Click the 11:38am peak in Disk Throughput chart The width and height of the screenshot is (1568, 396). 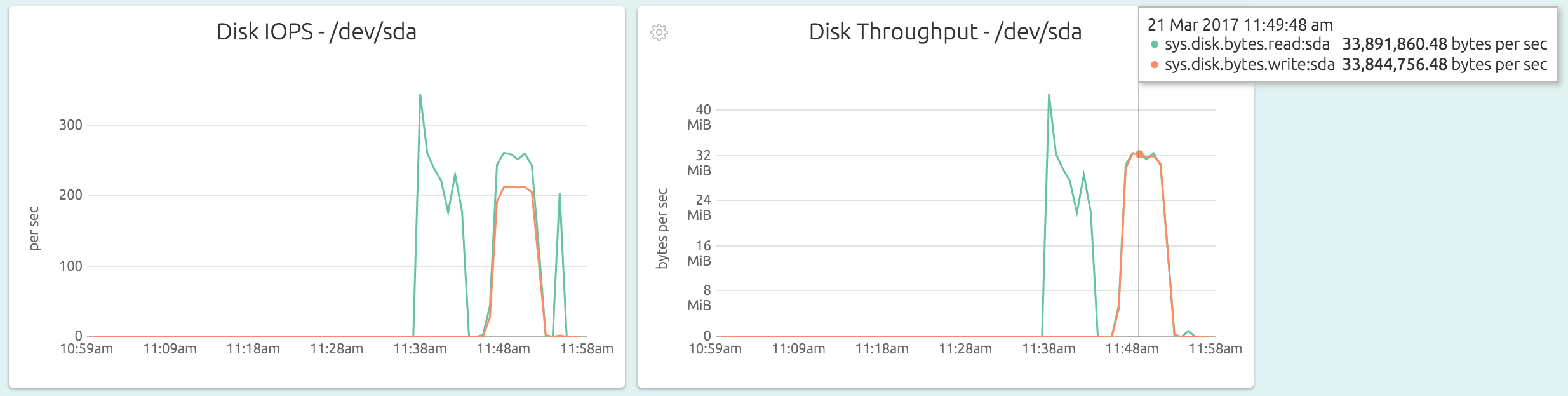1049,95
